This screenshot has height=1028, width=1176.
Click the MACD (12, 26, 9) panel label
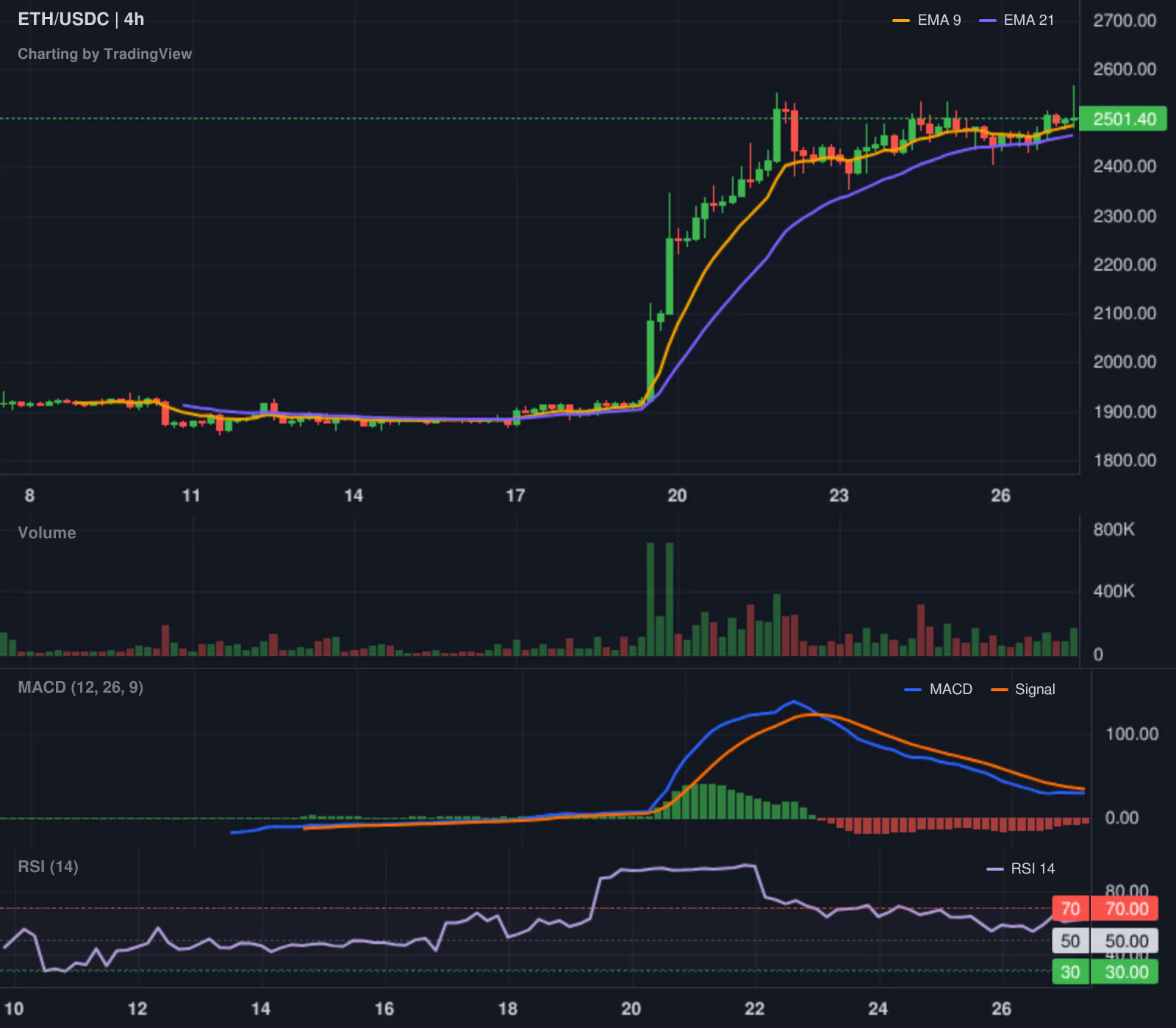(80, 688)
